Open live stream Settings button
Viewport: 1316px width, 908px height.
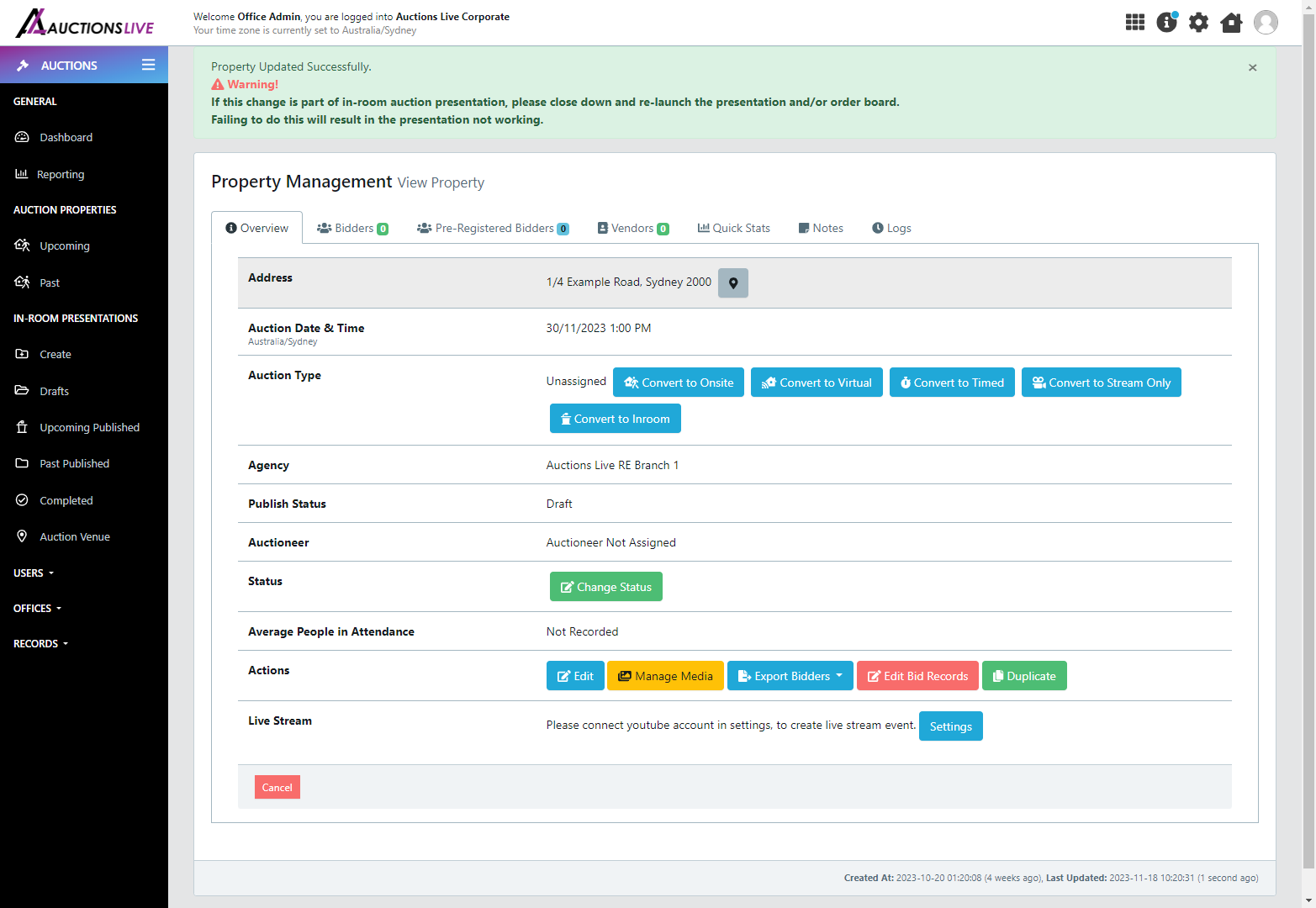tap(951, 726)
